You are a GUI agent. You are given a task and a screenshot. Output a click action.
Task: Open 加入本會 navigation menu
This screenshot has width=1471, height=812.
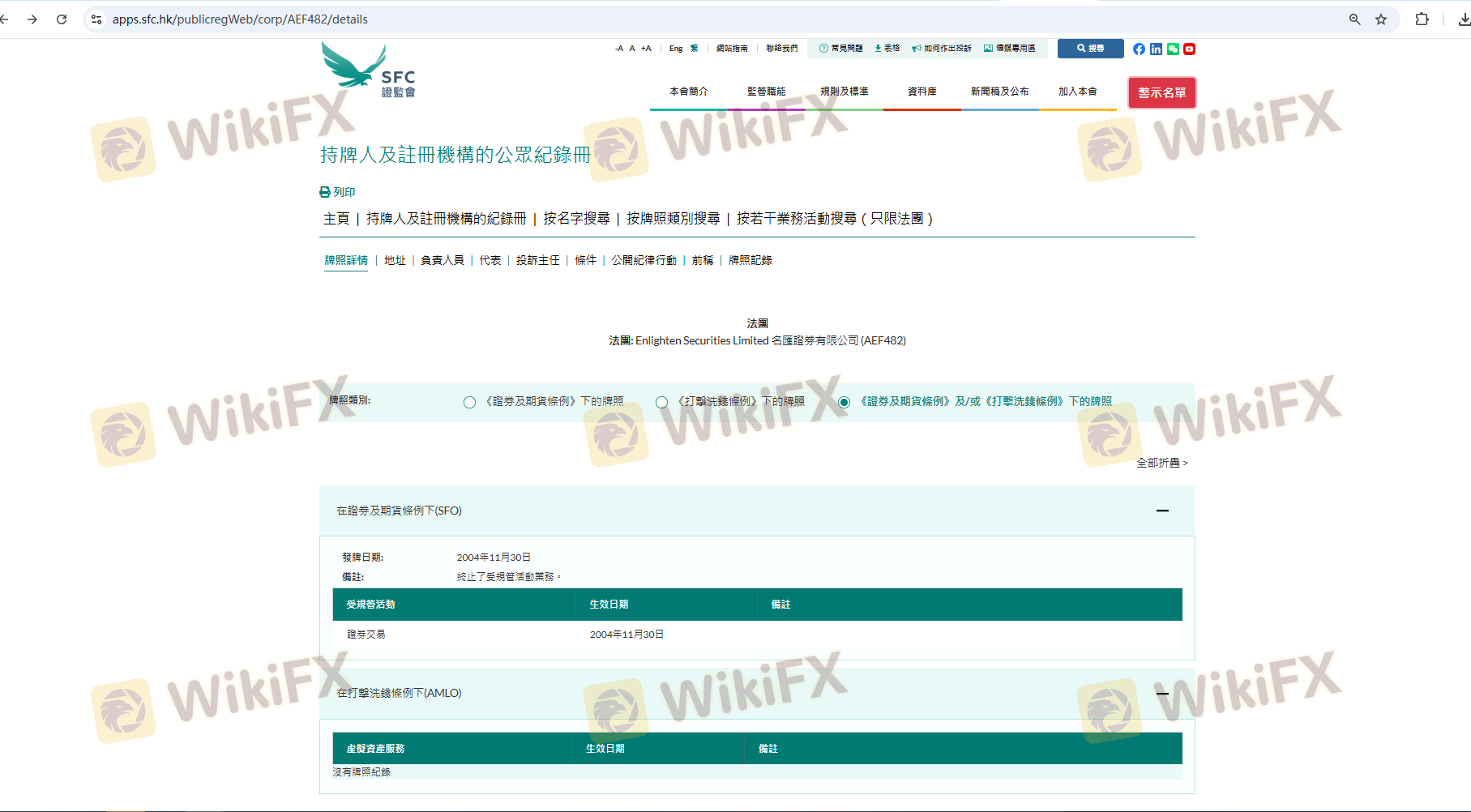(x=1078, y=92)
